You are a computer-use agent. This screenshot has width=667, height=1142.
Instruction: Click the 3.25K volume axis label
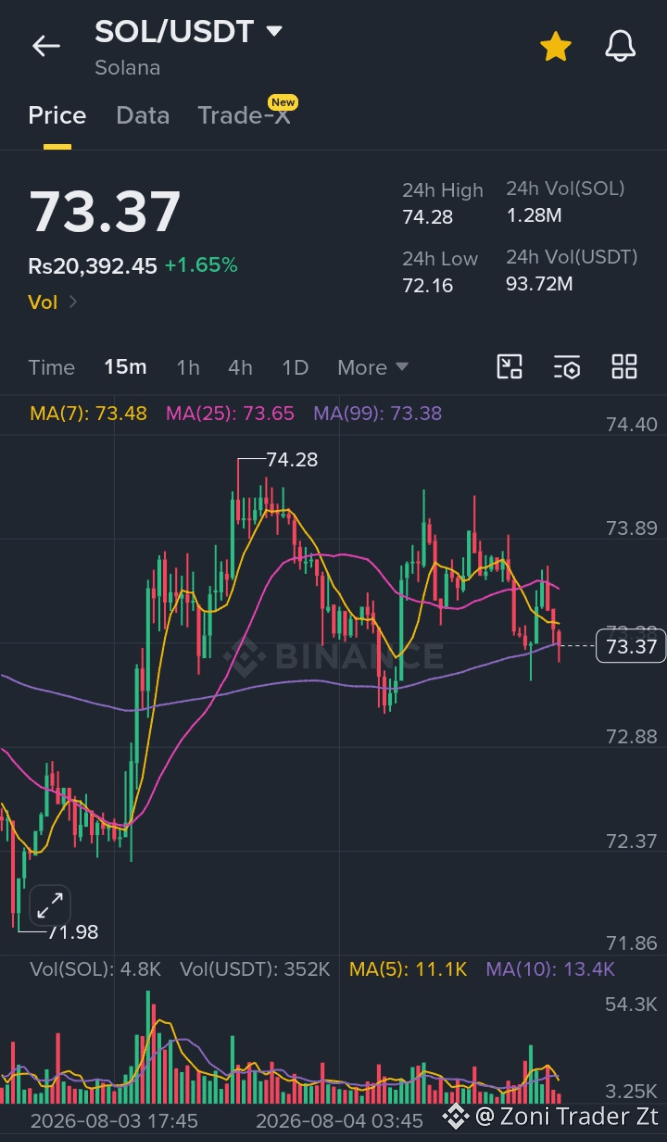coord(631,1091)
